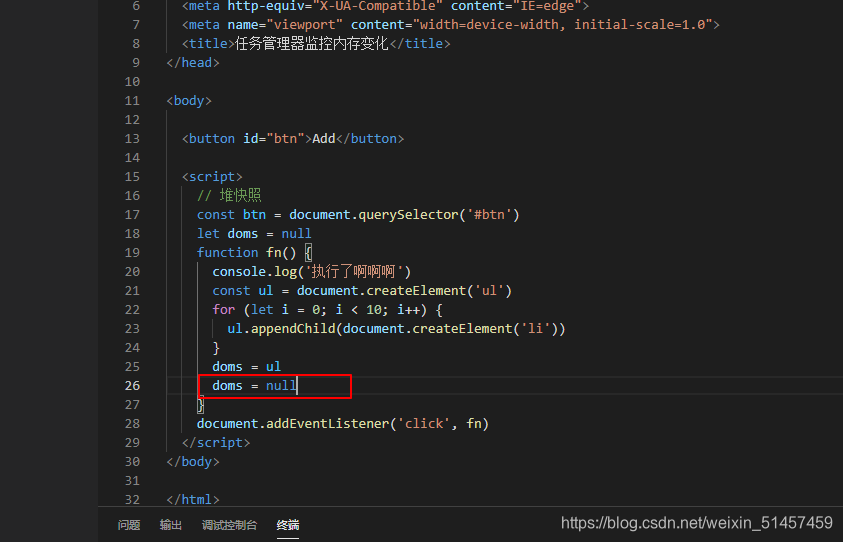Click the 'doms = ul' statement
Image resolution: width=843 pixels, height=542 pixels.
click(x=247, y=367)
